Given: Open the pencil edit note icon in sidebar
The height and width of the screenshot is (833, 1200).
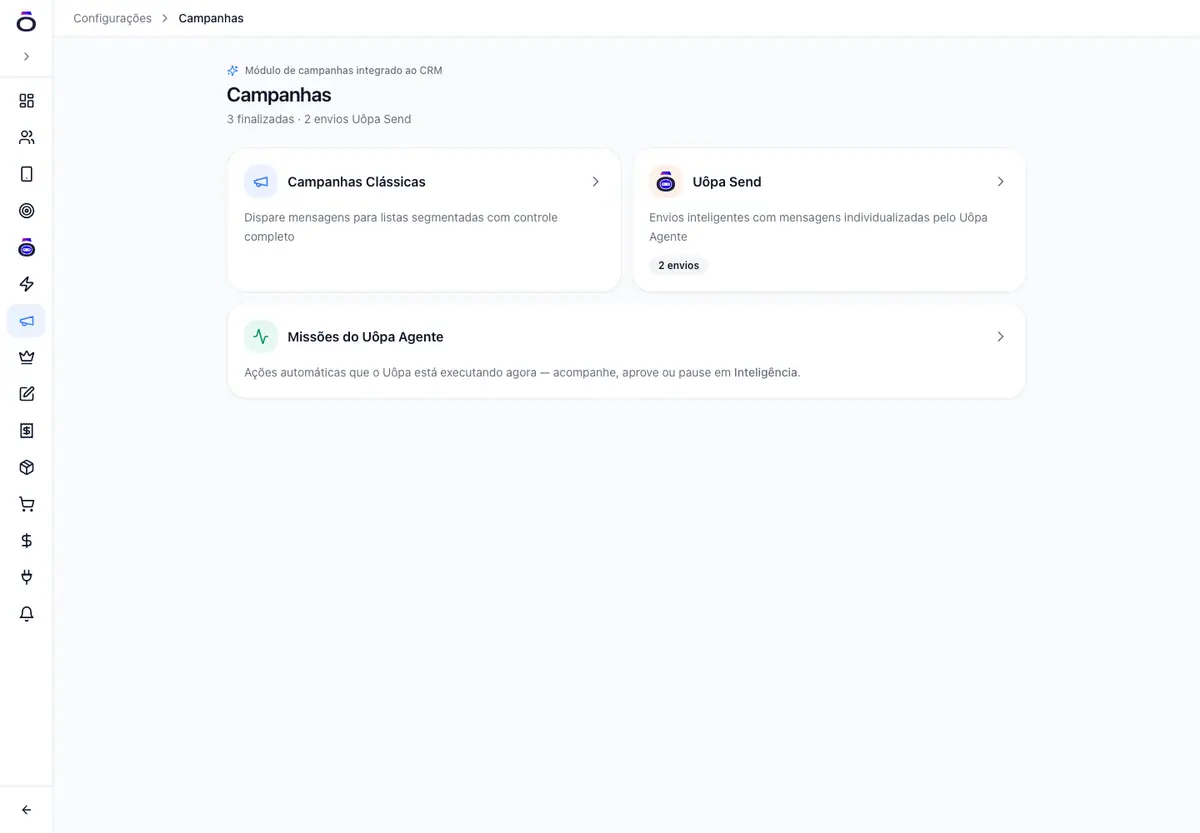Looking at the screenshot, I should [x=26, y=394].
